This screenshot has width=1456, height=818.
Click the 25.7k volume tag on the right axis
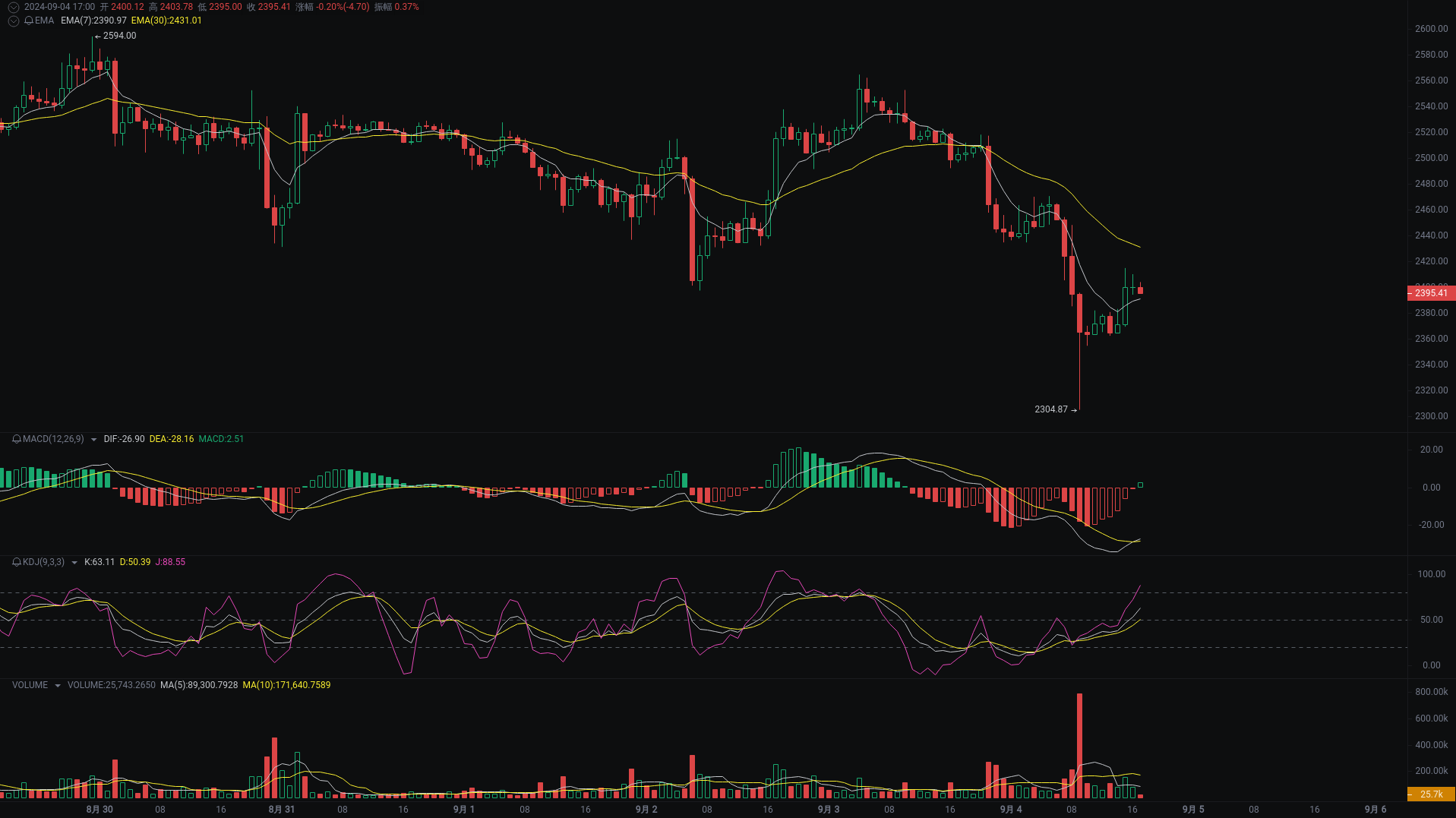pyautogui.click(x=1431, y=794)
